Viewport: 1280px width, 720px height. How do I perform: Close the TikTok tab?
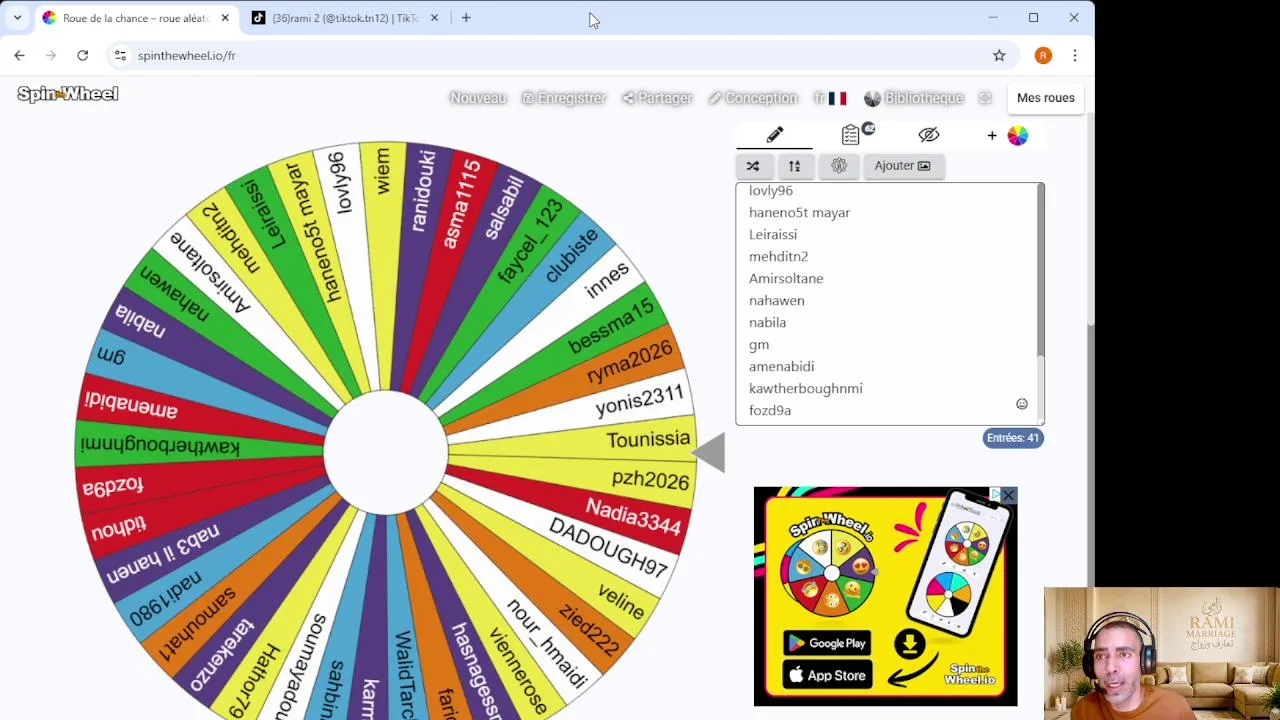tap(434, 18)
